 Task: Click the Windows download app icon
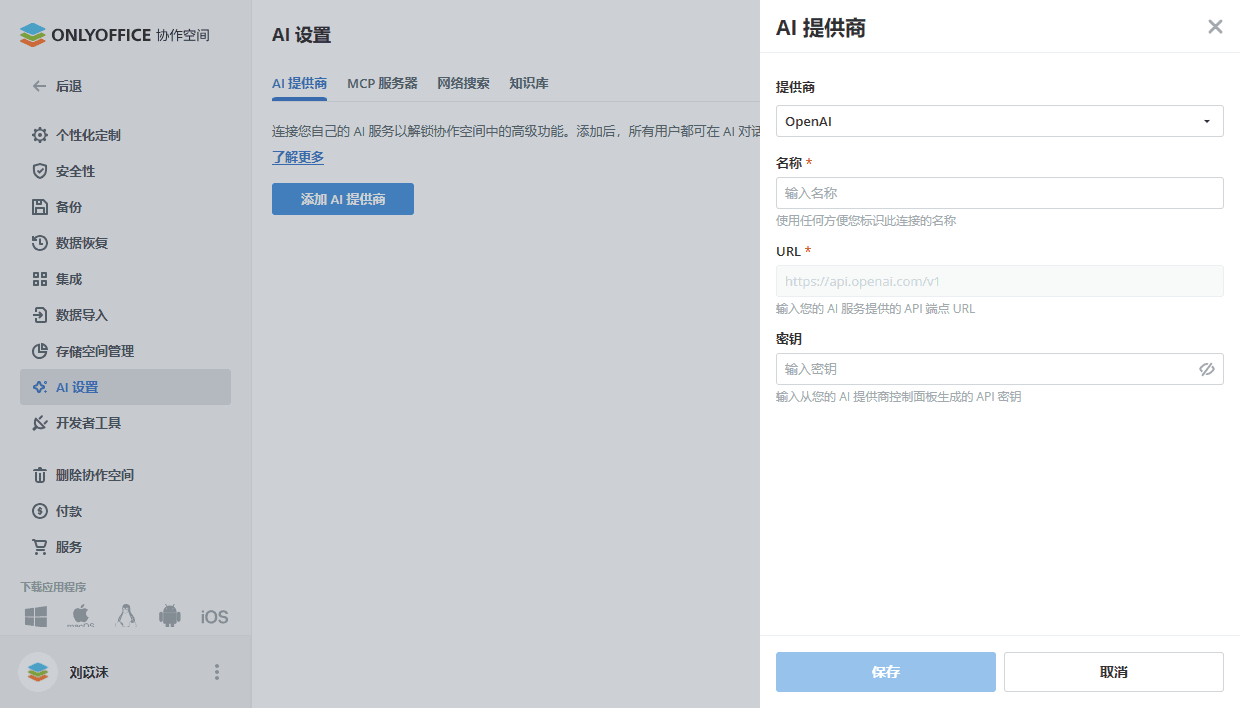(x=35, y=616)
